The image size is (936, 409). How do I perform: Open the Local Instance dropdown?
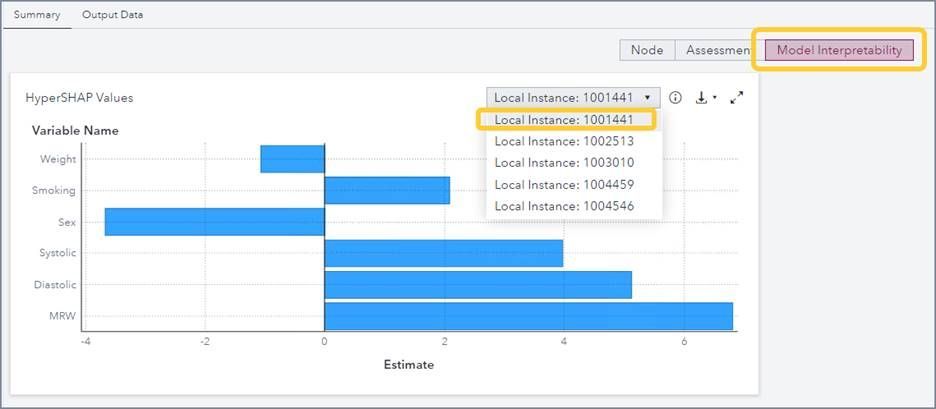click(573, 98)
